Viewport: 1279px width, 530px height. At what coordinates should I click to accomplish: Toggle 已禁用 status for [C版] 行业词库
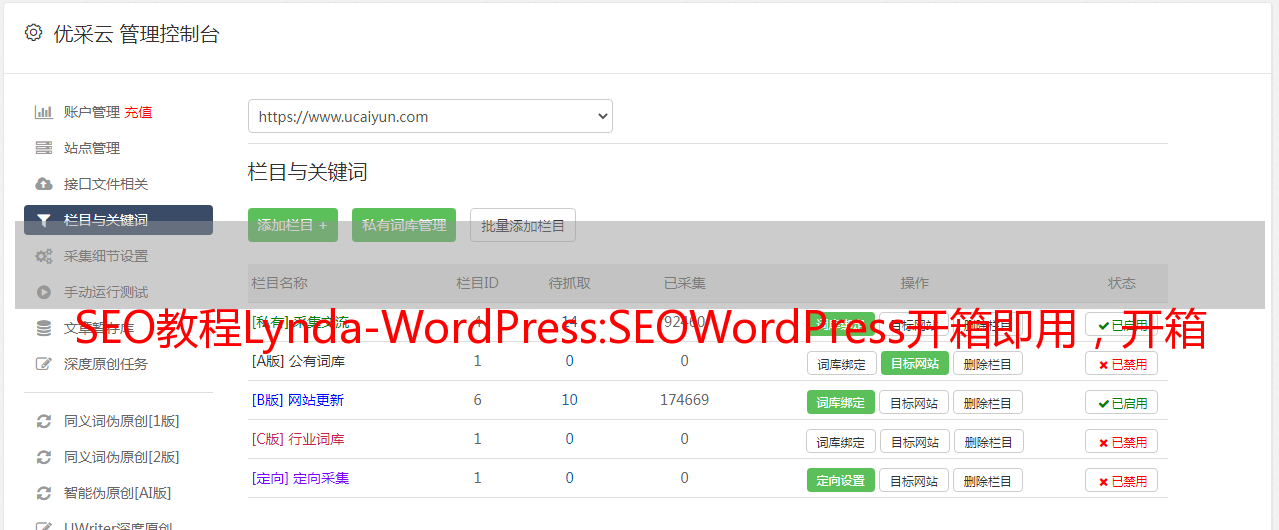(x=1122, y=441)
